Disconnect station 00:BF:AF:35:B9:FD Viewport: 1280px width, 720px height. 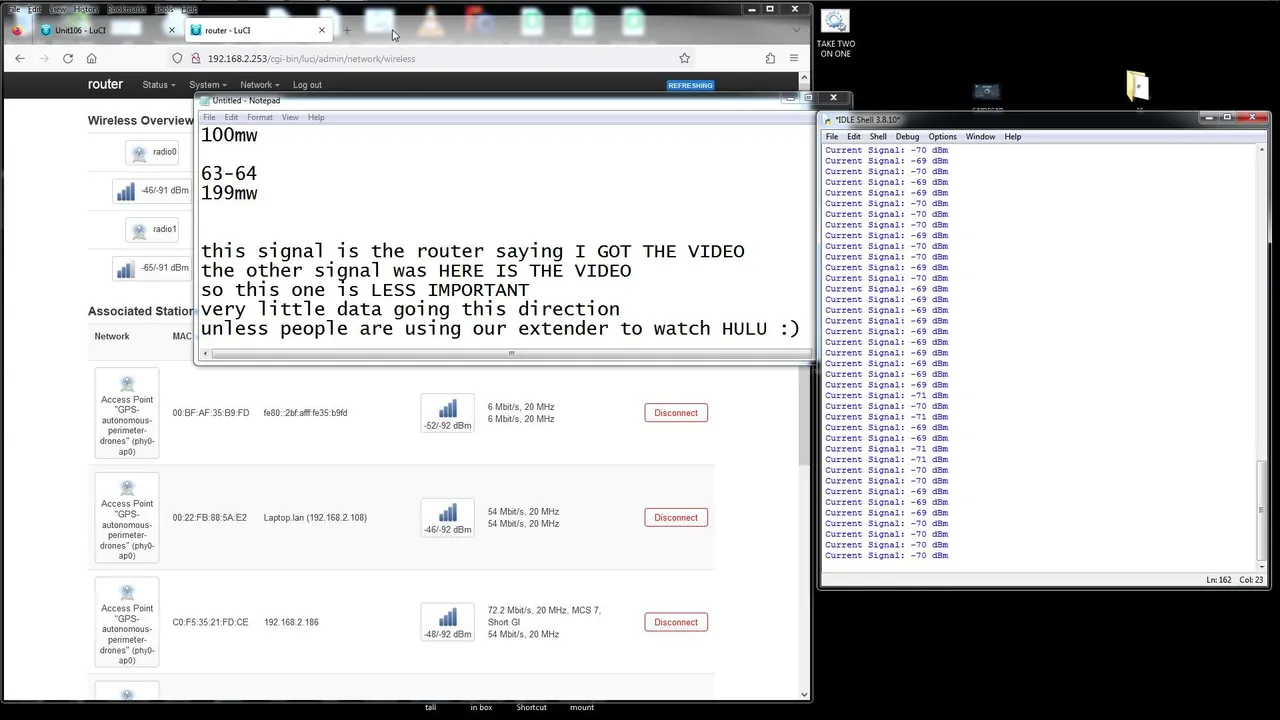[676, 413]
